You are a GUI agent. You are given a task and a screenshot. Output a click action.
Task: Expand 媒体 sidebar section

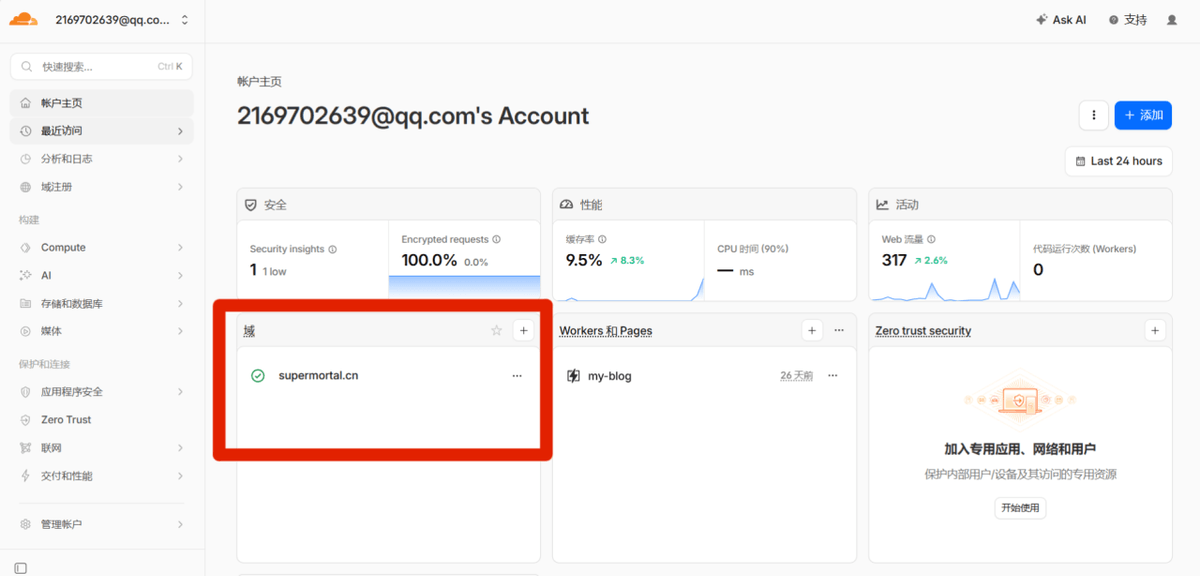pos(102,331)
